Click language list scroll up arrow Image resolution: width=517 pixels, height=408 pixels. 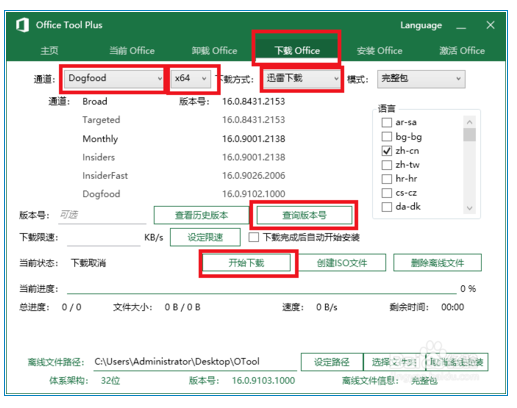469,122
